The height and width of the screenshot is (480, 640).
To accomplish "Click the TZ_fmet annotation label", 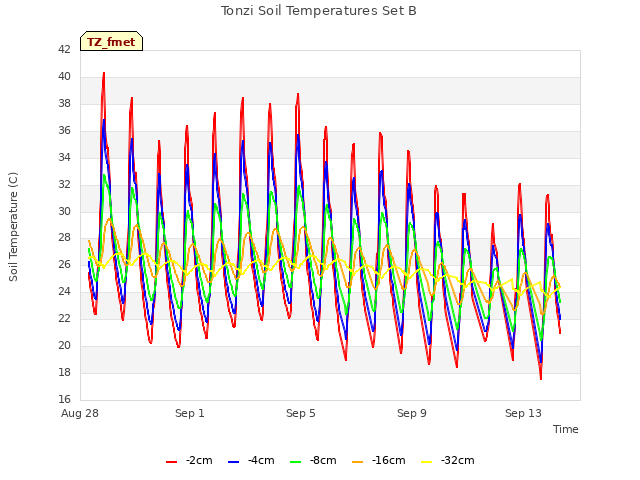I will coord(111,42).
